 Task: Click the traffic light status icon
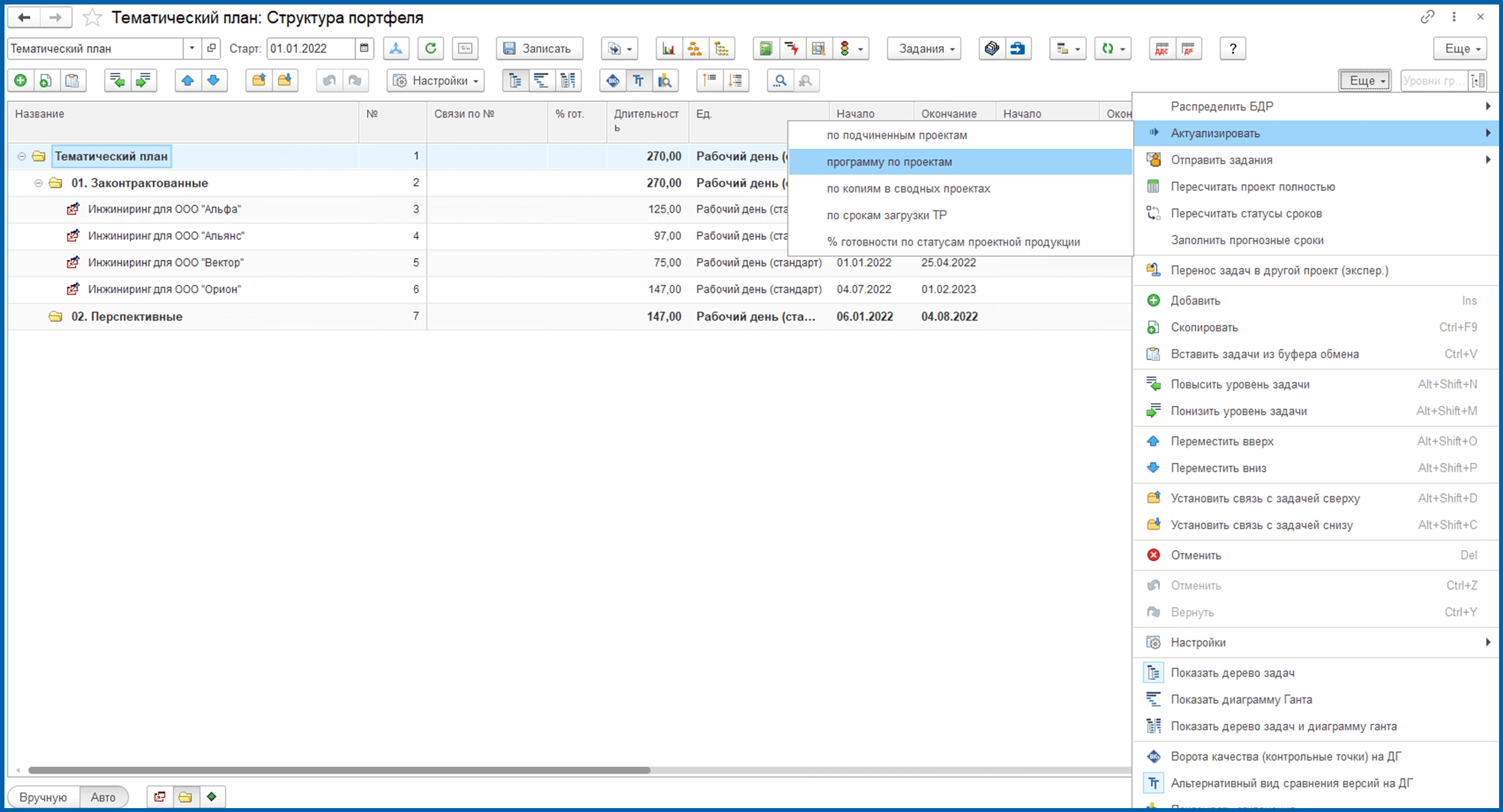pos(844,49)
